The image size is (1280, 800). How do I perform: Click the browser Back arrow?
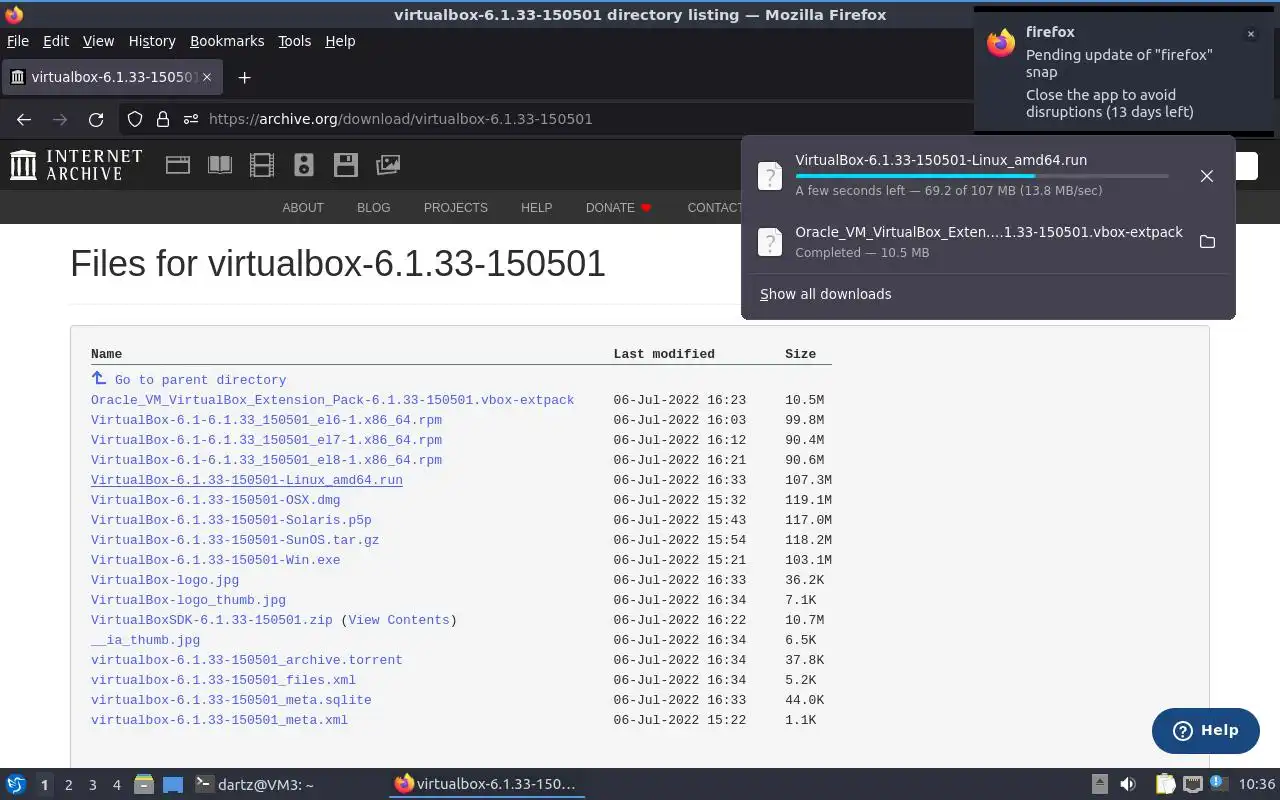pos(24,119)
